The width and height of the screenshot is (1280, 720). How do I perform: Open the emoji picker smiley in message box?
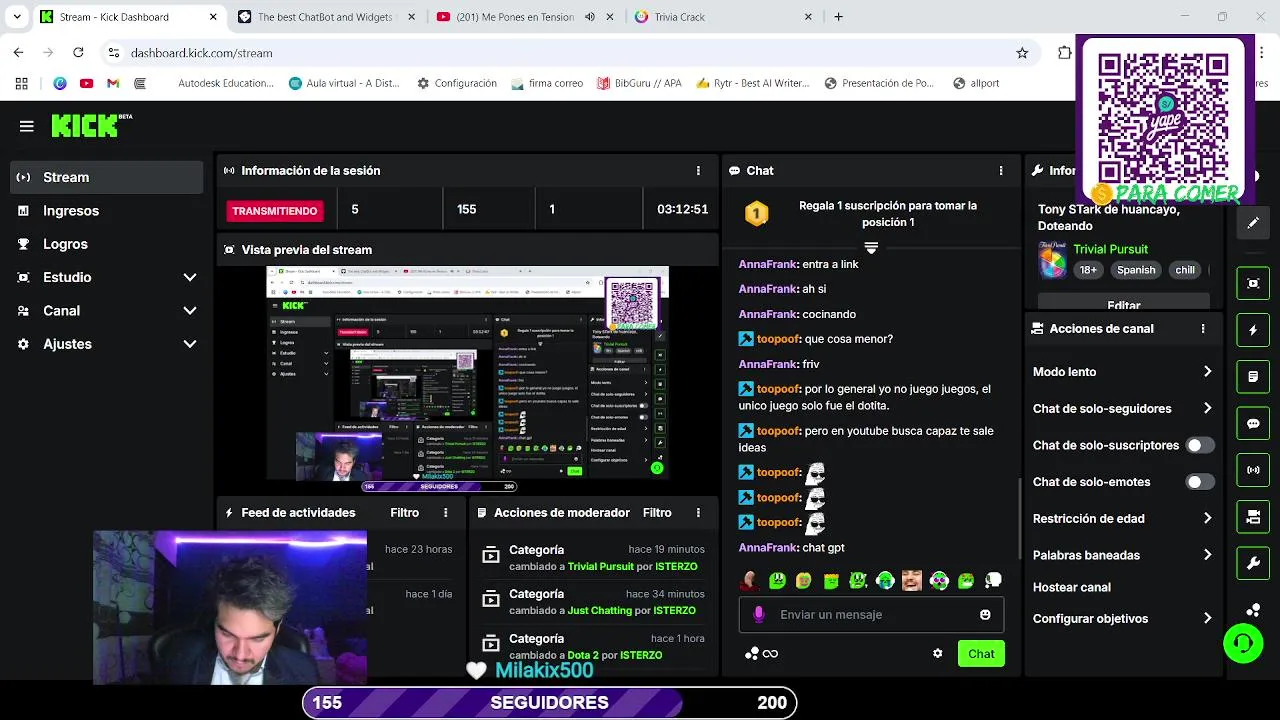click(x=985, y=614)
